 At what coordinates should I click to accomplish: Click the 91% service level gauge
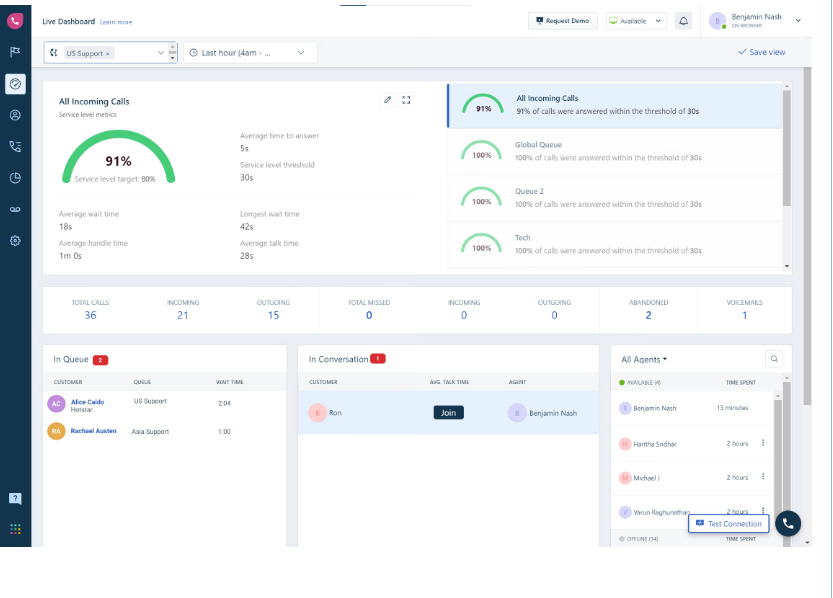point(118,157)
